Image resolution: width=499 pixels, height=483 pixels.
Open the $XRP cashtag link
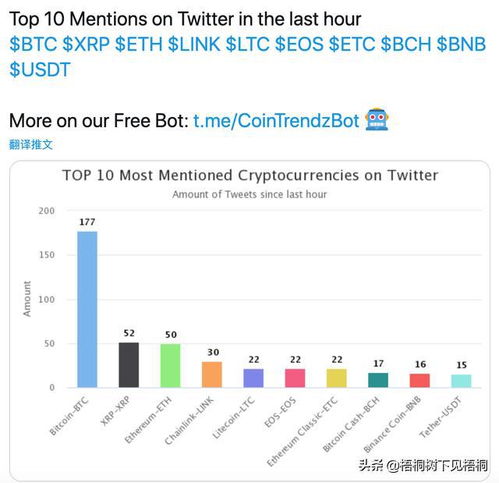pyautogui.click(x=86, y=44)
